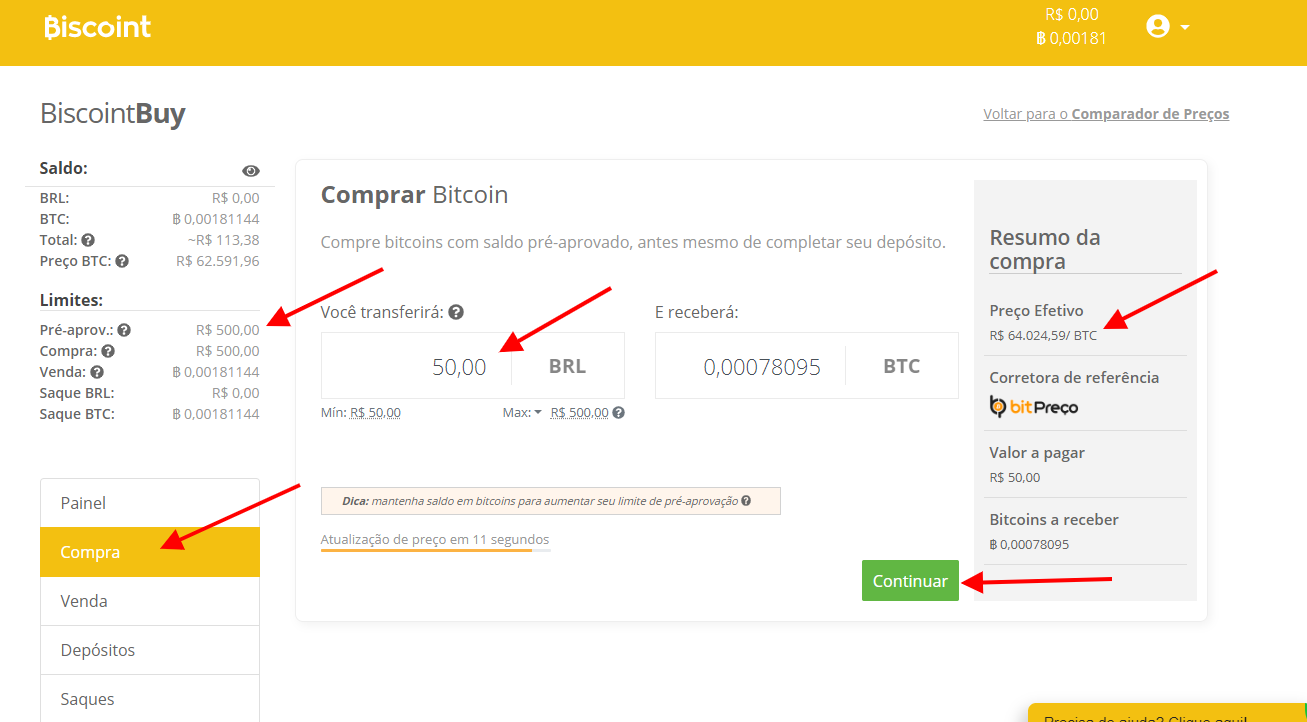The image size is (1307, 722).
Task: Click help icon beside Venda limit
Action: [x=97, y=372]
